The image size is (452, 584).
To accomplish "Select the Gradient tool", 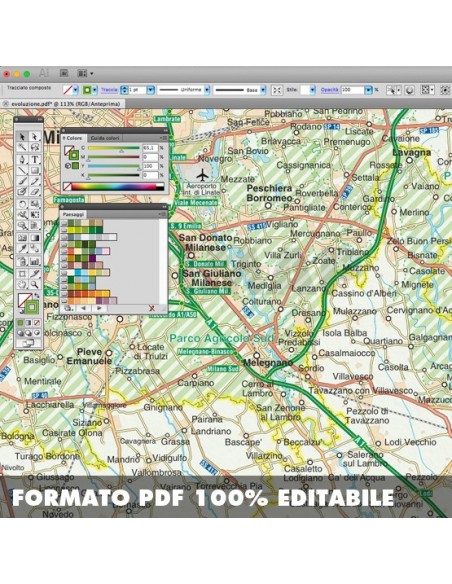I will tap(35, 238).
